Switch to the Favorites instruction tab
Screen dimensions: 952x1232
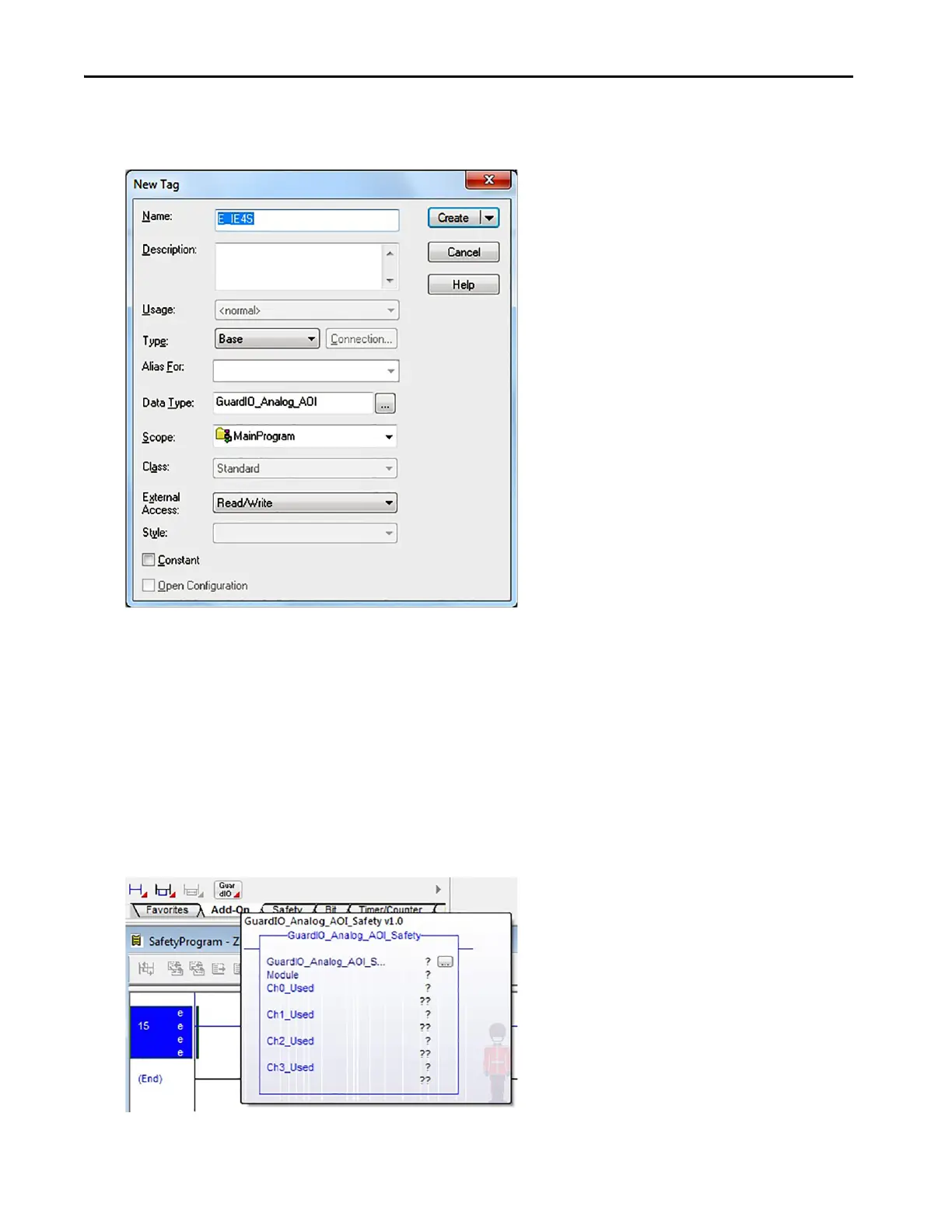pos(167,910)
